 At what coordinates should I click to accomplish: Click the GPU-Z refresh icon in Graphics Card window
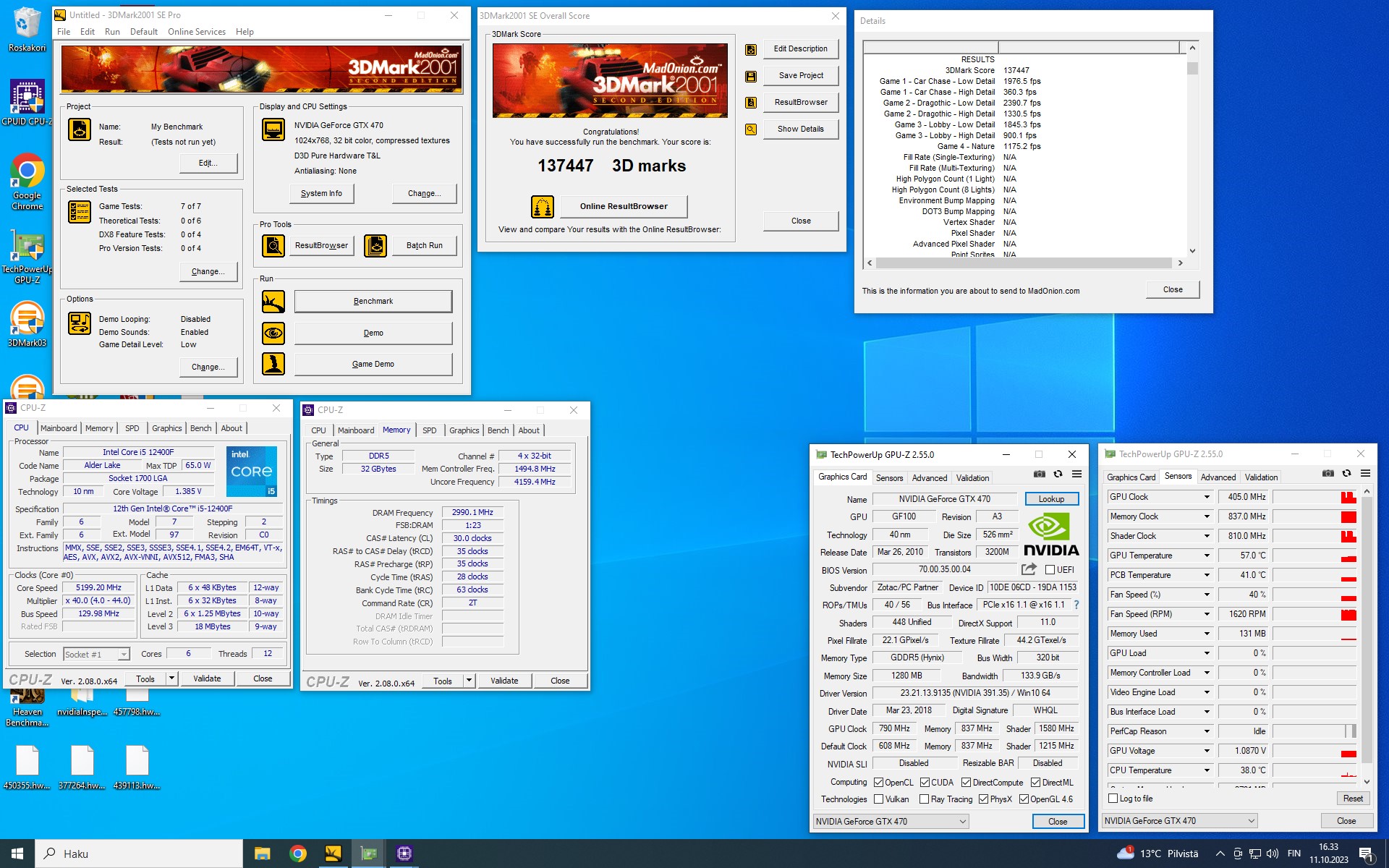point(1058,475)
